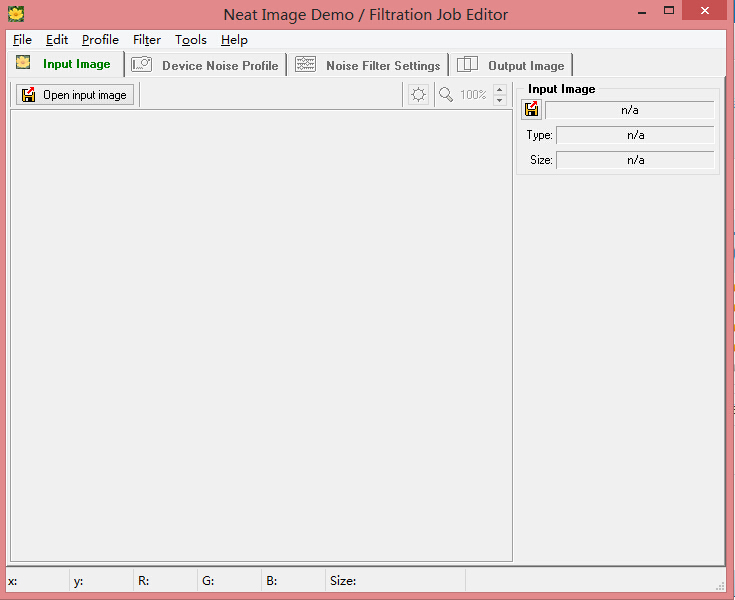Click the Size n/a field in panel
The width and height of the screenshot is (735, 600).
[x=635, y=160]
